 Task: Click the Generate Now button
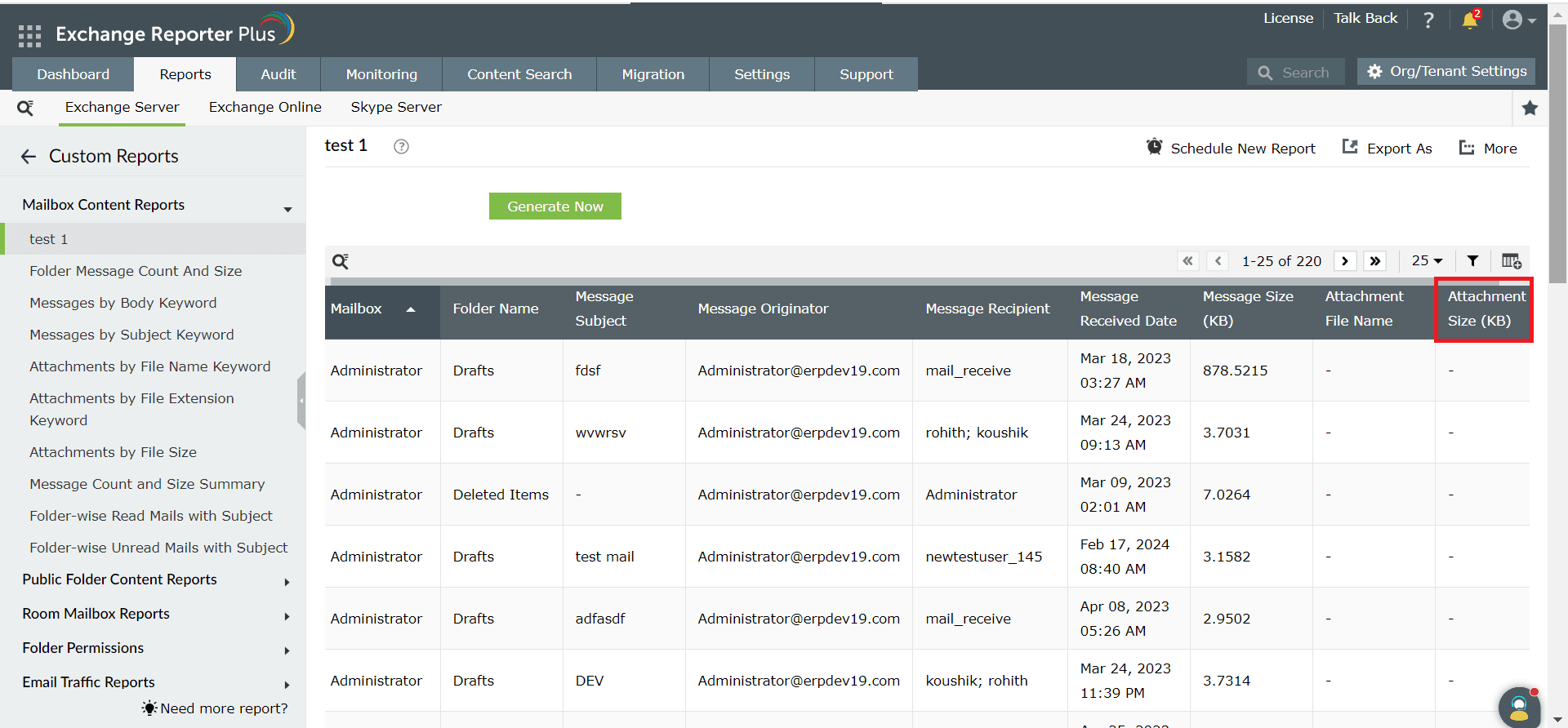555,206
